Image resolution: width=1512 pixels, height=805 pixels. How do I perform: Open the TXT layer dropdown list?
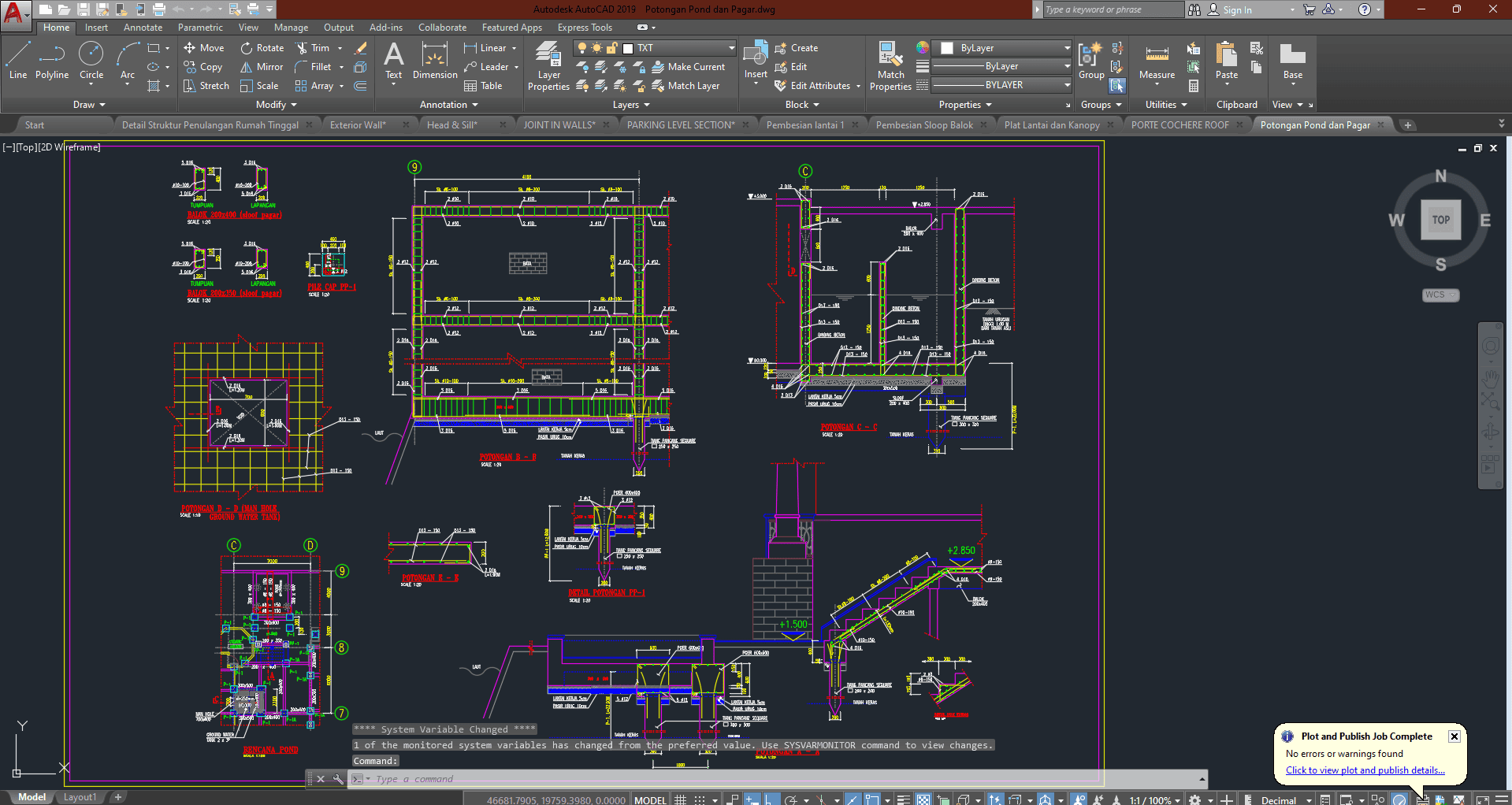click(730, 48)
